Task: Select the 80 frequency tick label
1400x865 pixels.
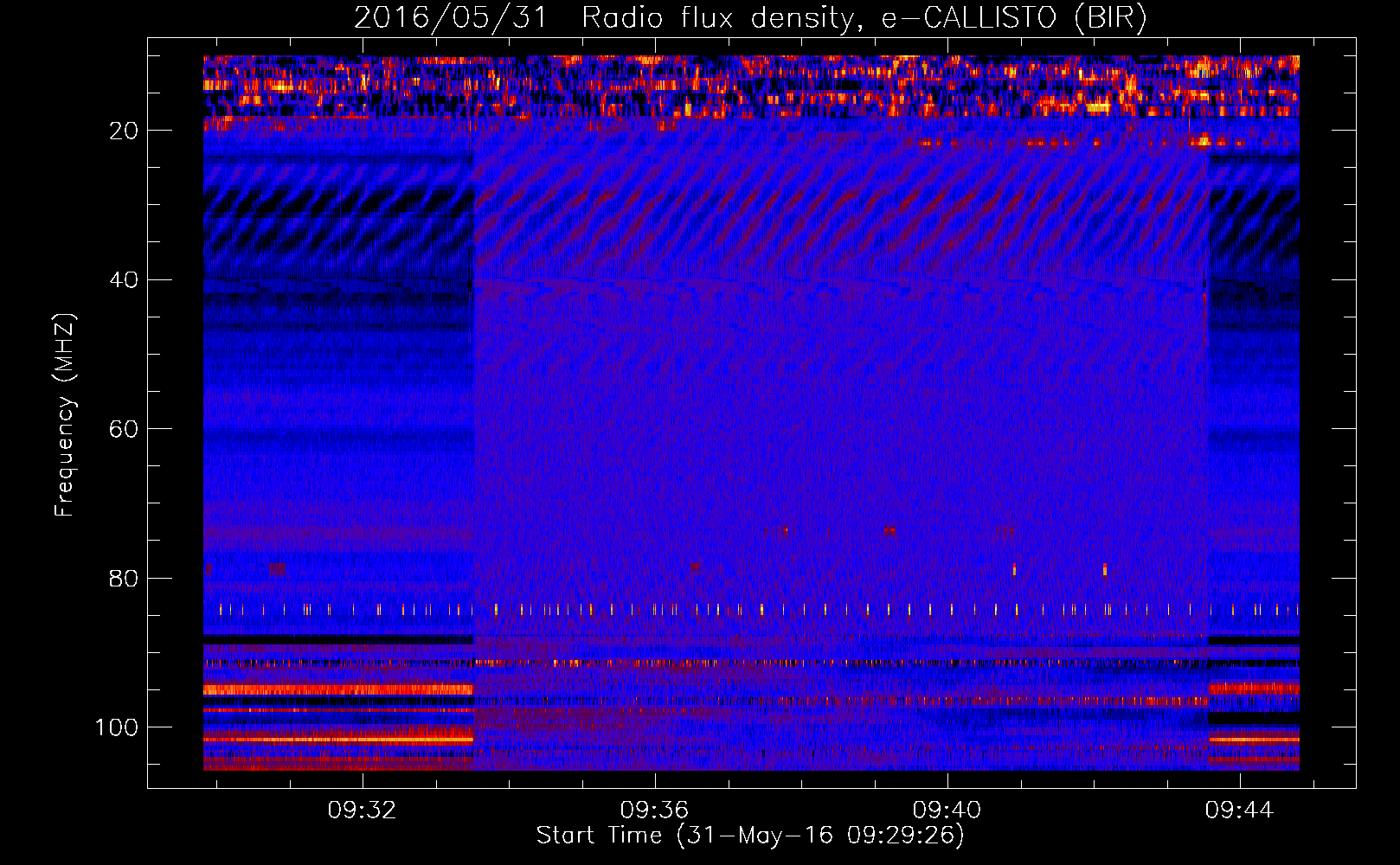Action: click(x=125, y=579)
